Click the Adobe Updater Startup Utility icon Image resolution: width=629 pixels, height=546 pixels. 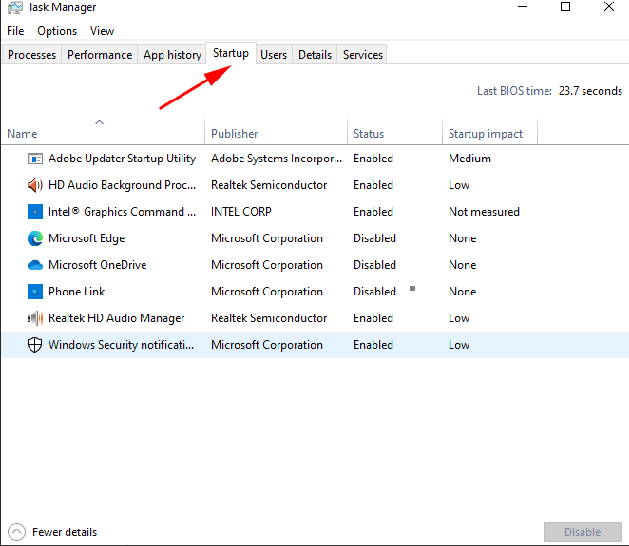[35, 159]
